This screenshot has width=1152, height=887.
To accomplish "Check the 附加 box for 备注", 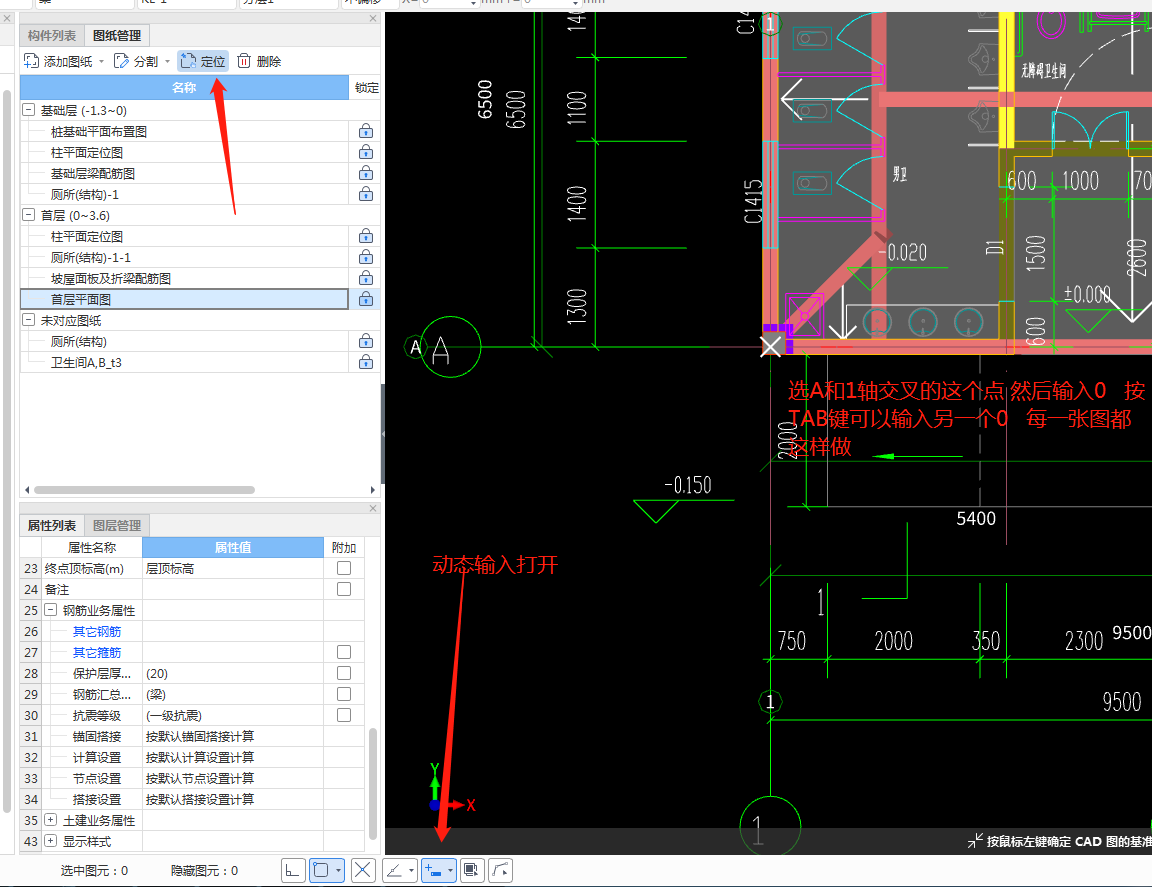I will 344,589.
